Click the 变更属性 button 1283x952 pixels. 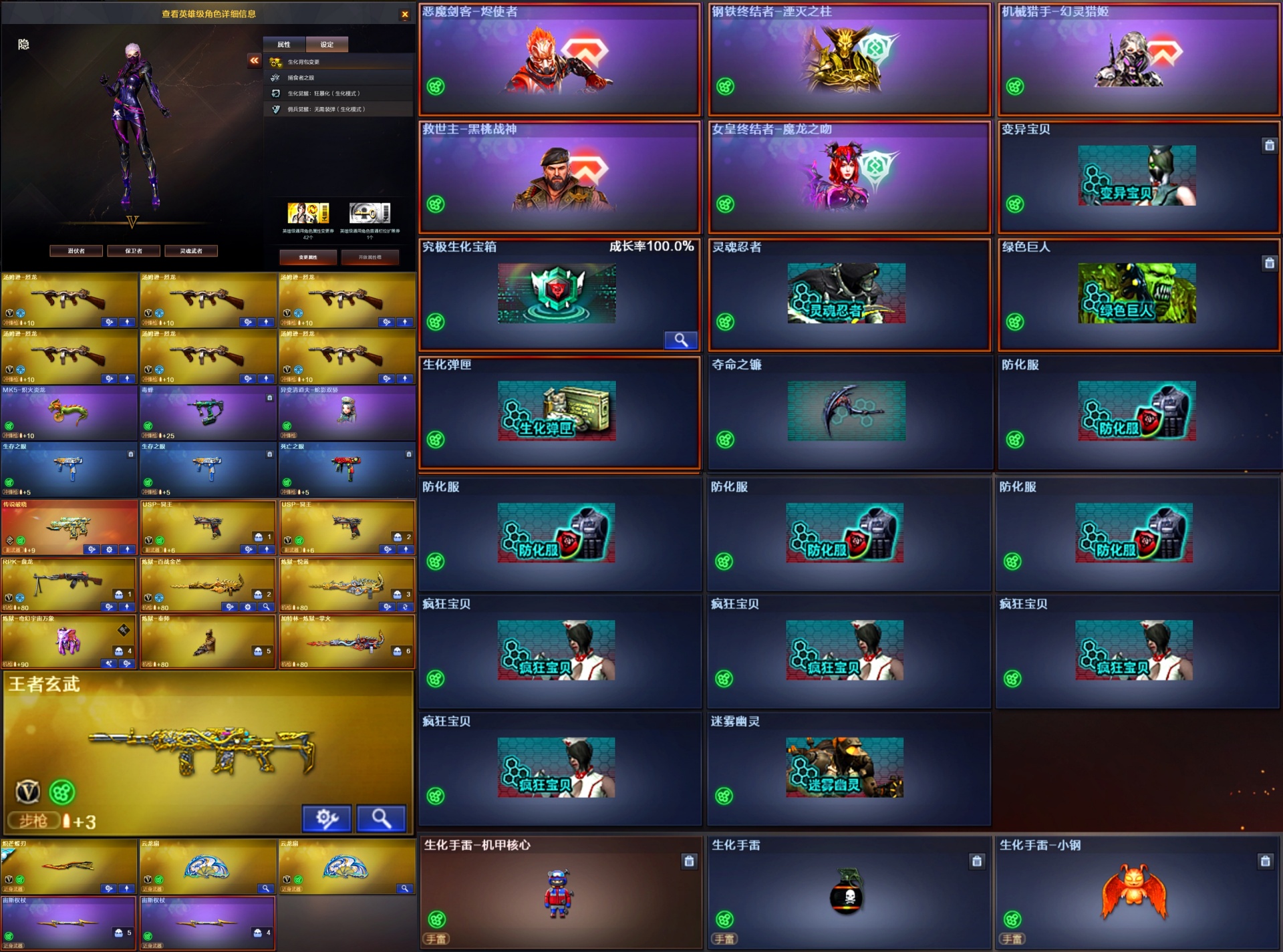pyautogui.click(x=308, y=257)
